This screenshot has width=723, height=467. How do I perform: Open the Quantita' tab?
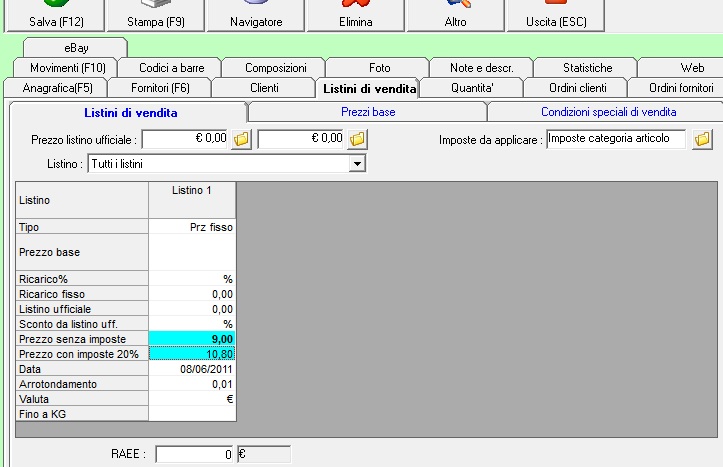(x=472, y=88)
